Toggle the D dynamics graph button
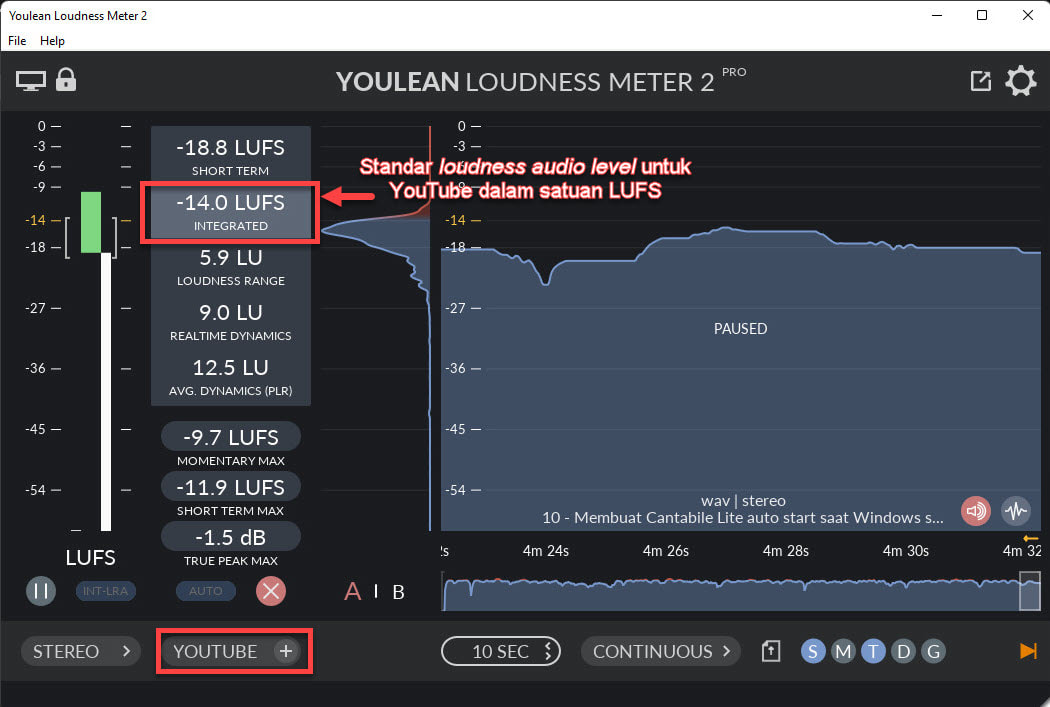 [x=903, y=651]
